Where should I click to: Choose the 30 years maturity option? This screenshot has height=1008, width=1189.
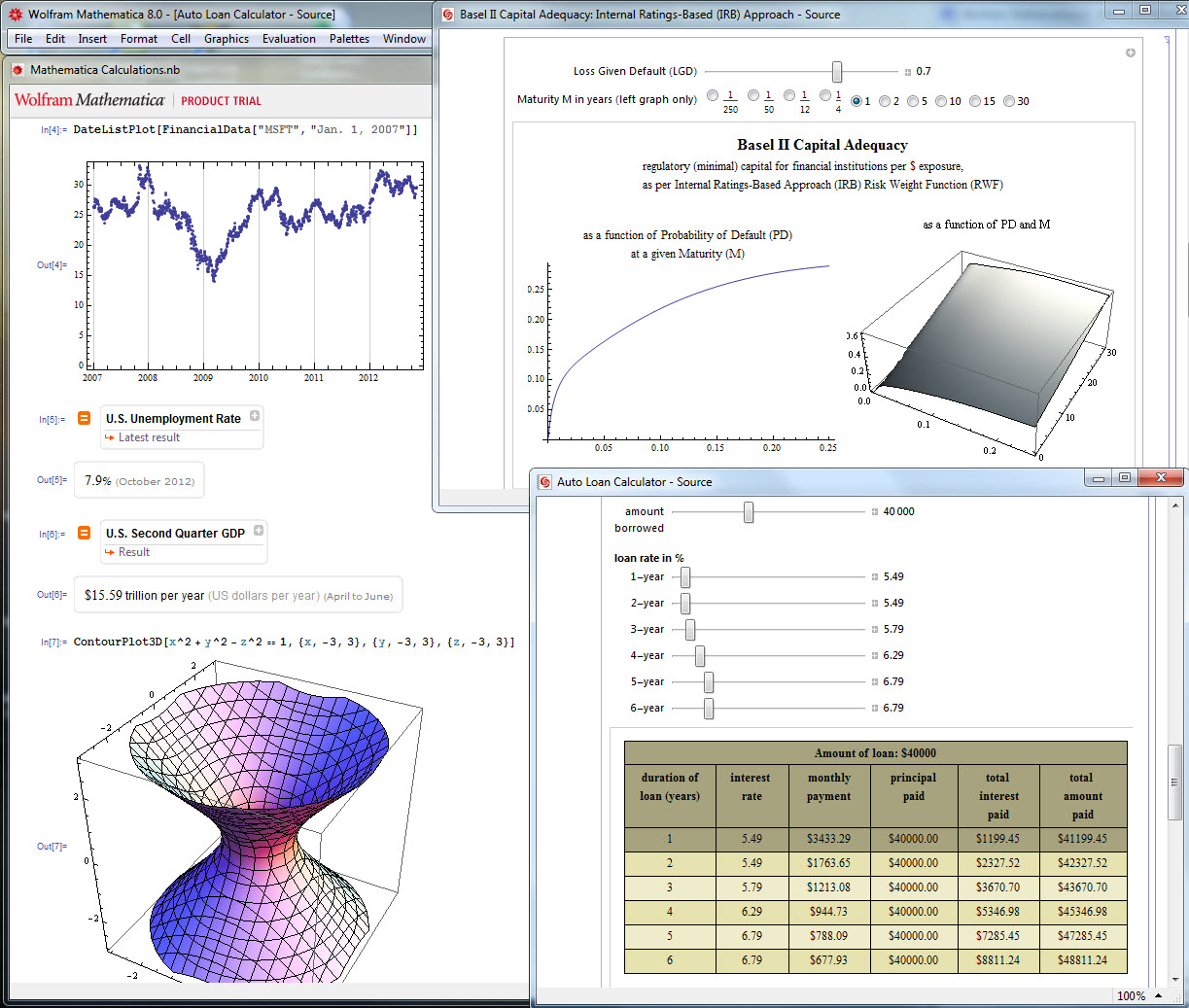1009,101
